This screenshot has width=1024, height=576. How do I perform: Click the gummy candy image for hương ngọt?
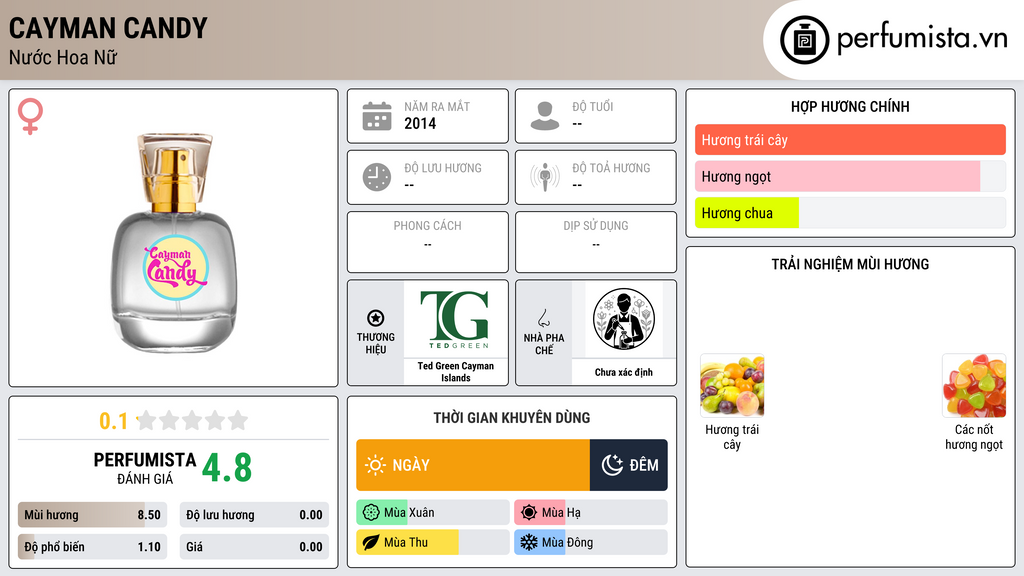(974, 385)
